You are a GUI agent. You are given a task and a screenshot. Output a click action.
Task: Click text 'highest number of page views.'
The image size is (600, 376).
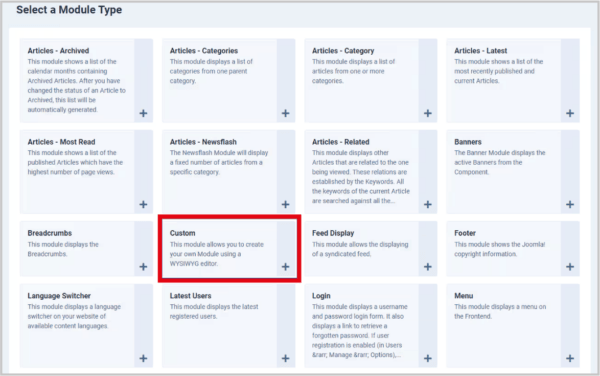click(x=71, y=172)
